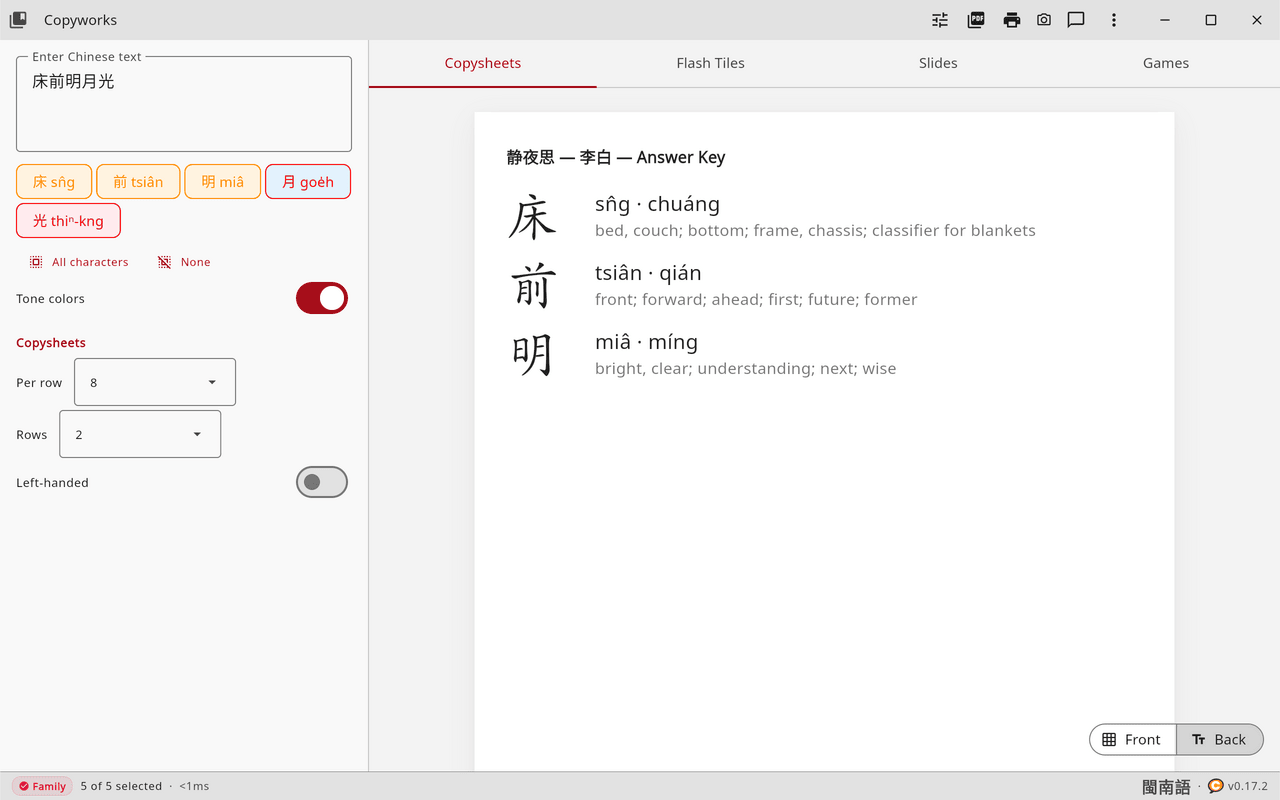Screen dimensions: 1280x800
Task: Click the check icon in the Family badge
Action: point(24,786)
